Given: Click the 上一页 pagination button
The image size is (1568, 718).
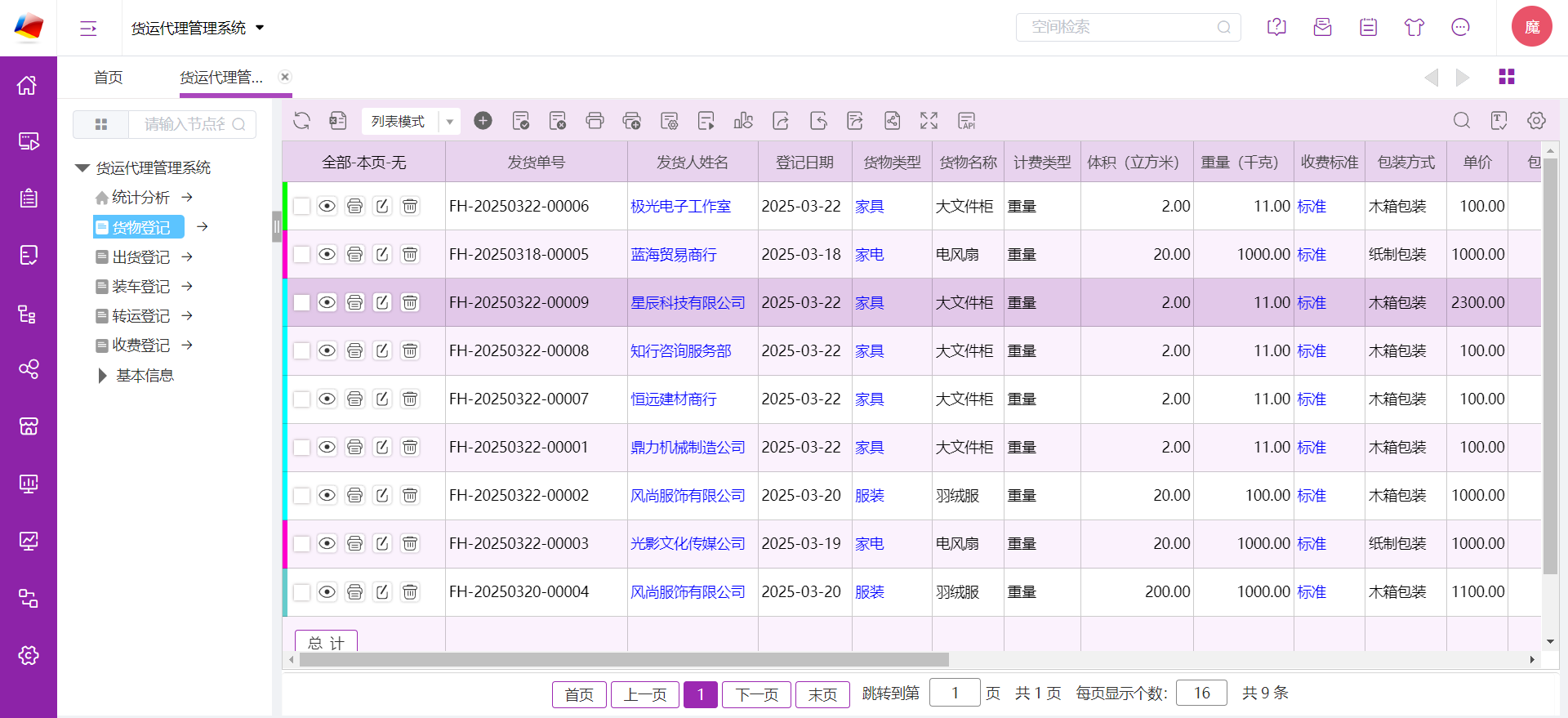Looking at the screenshot, I should click(x=645, y=694).
